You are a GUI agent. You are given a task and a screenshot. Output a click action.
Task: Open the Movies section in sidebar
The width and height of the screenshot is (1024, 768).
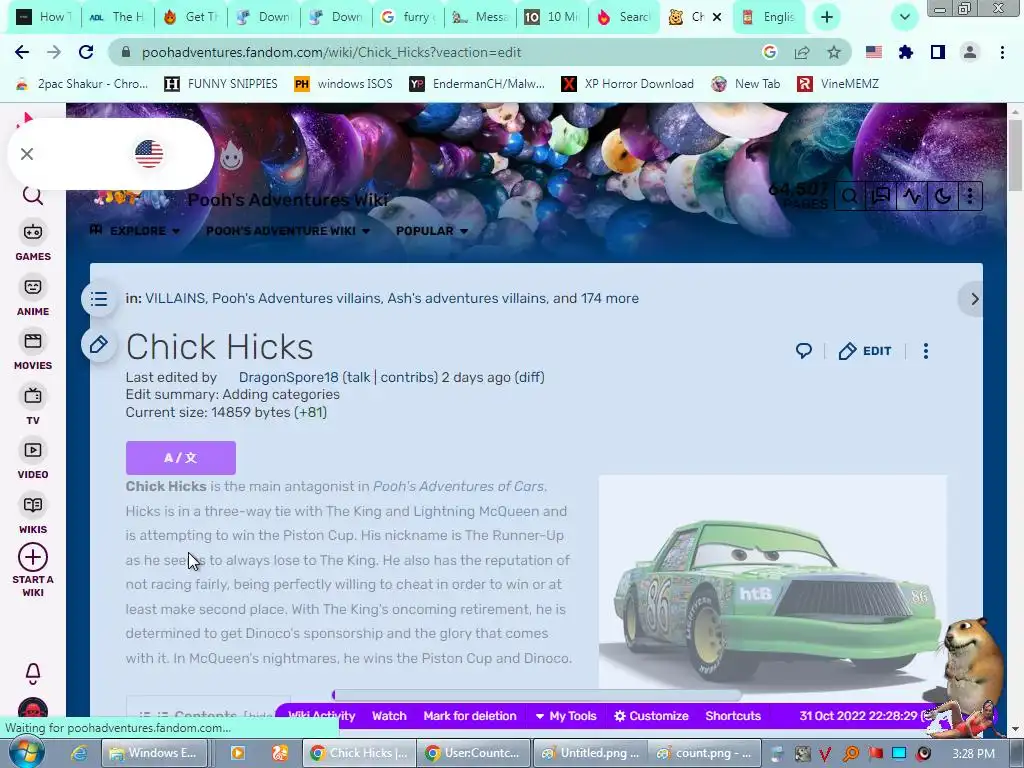click(33, 351)
